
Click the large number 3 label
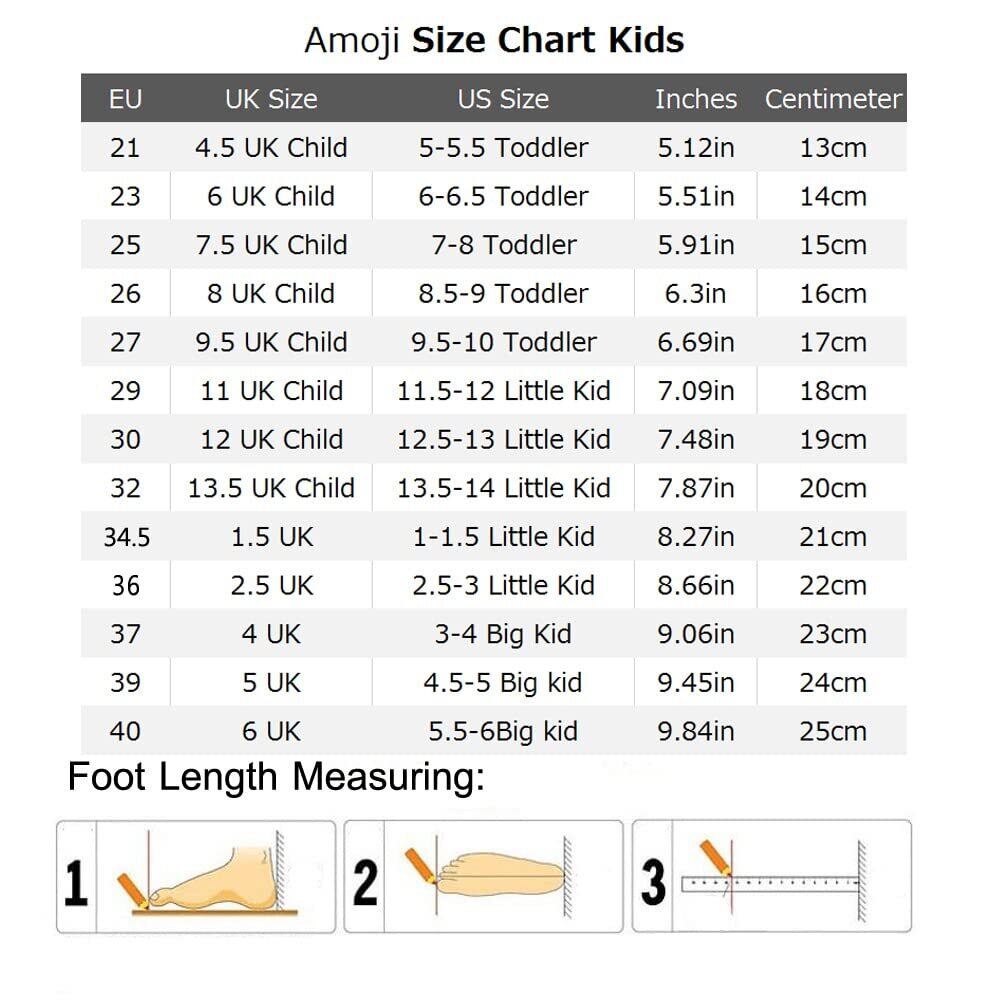(653, 880)
